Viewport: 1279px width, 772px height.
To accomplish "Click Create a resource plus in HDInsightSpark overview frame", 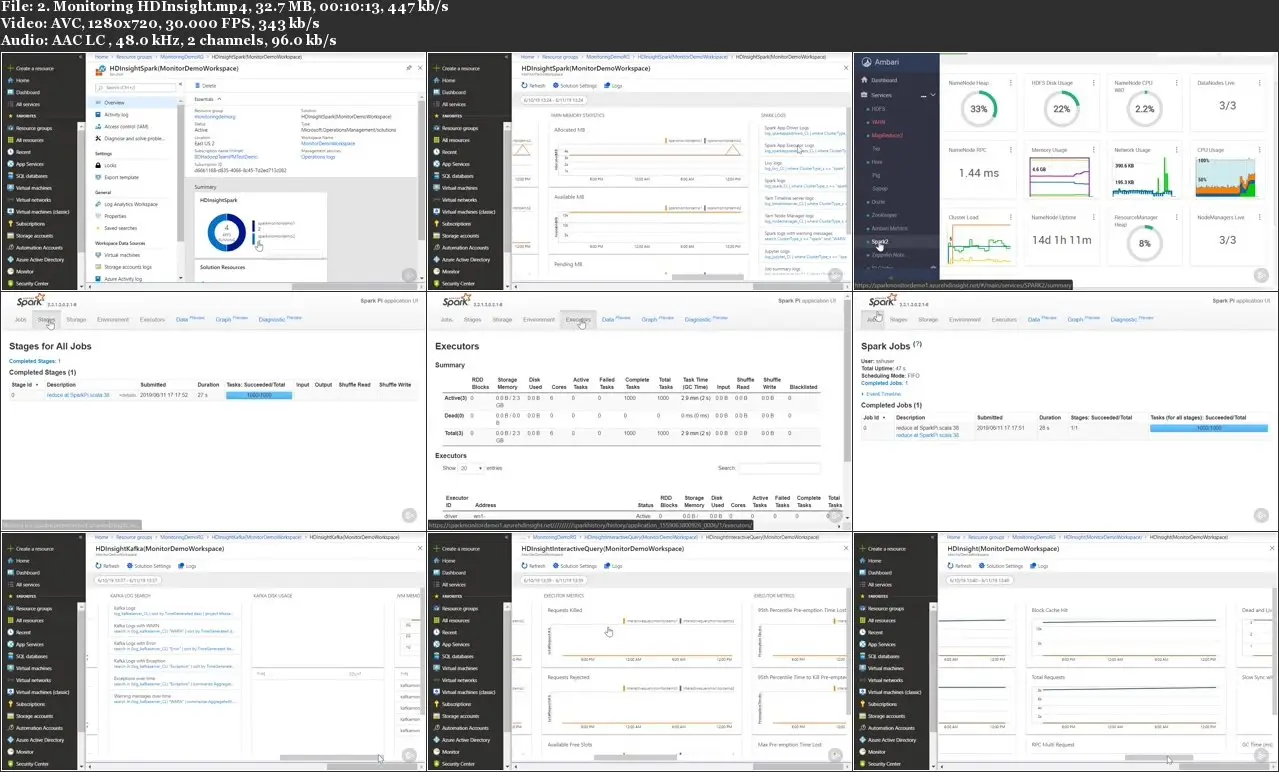I will [9, 68].
